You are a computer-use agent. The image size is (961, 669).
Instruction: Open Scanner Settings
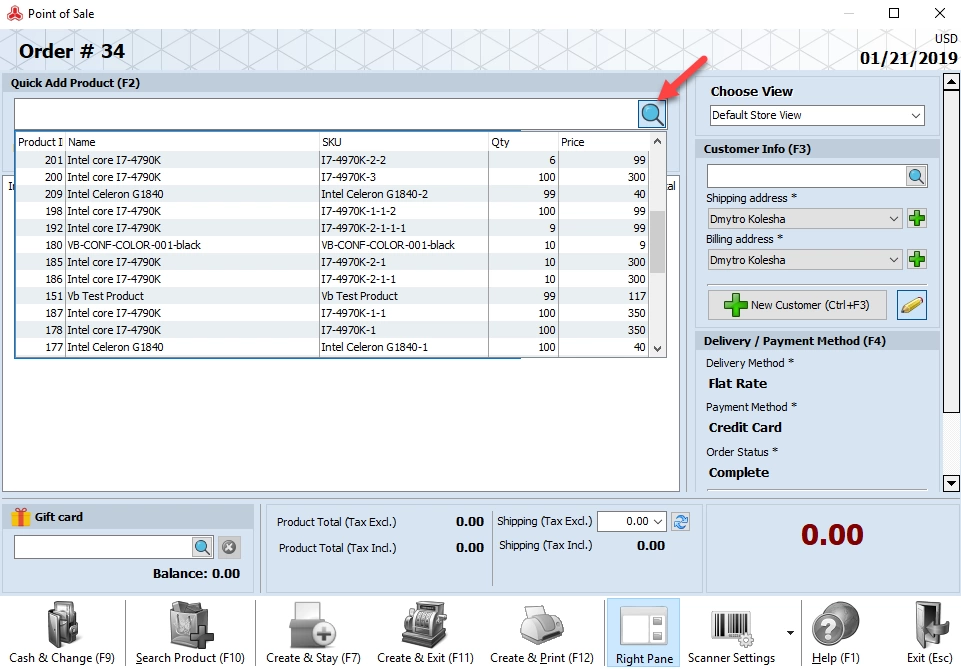tap(731, 633)
